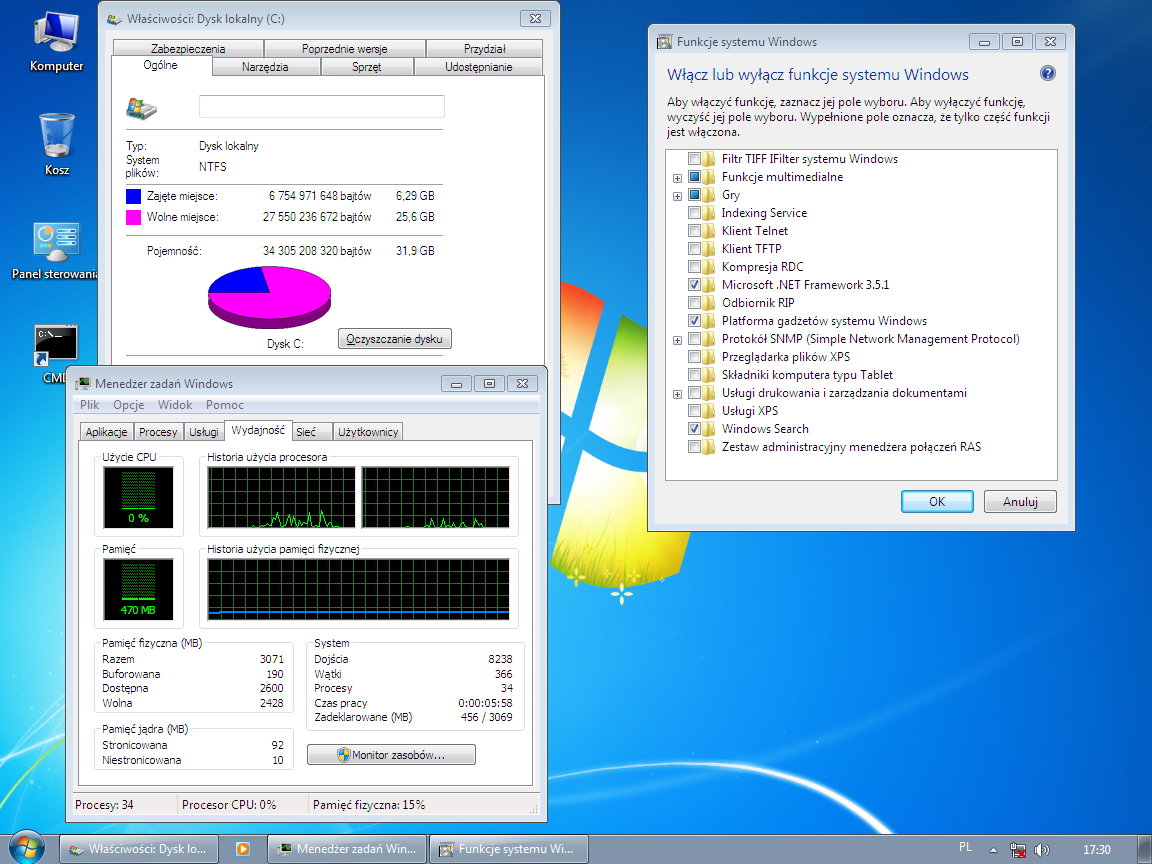
Task: Enable the Klient Telnet checkbox
Action: [695, 231]
